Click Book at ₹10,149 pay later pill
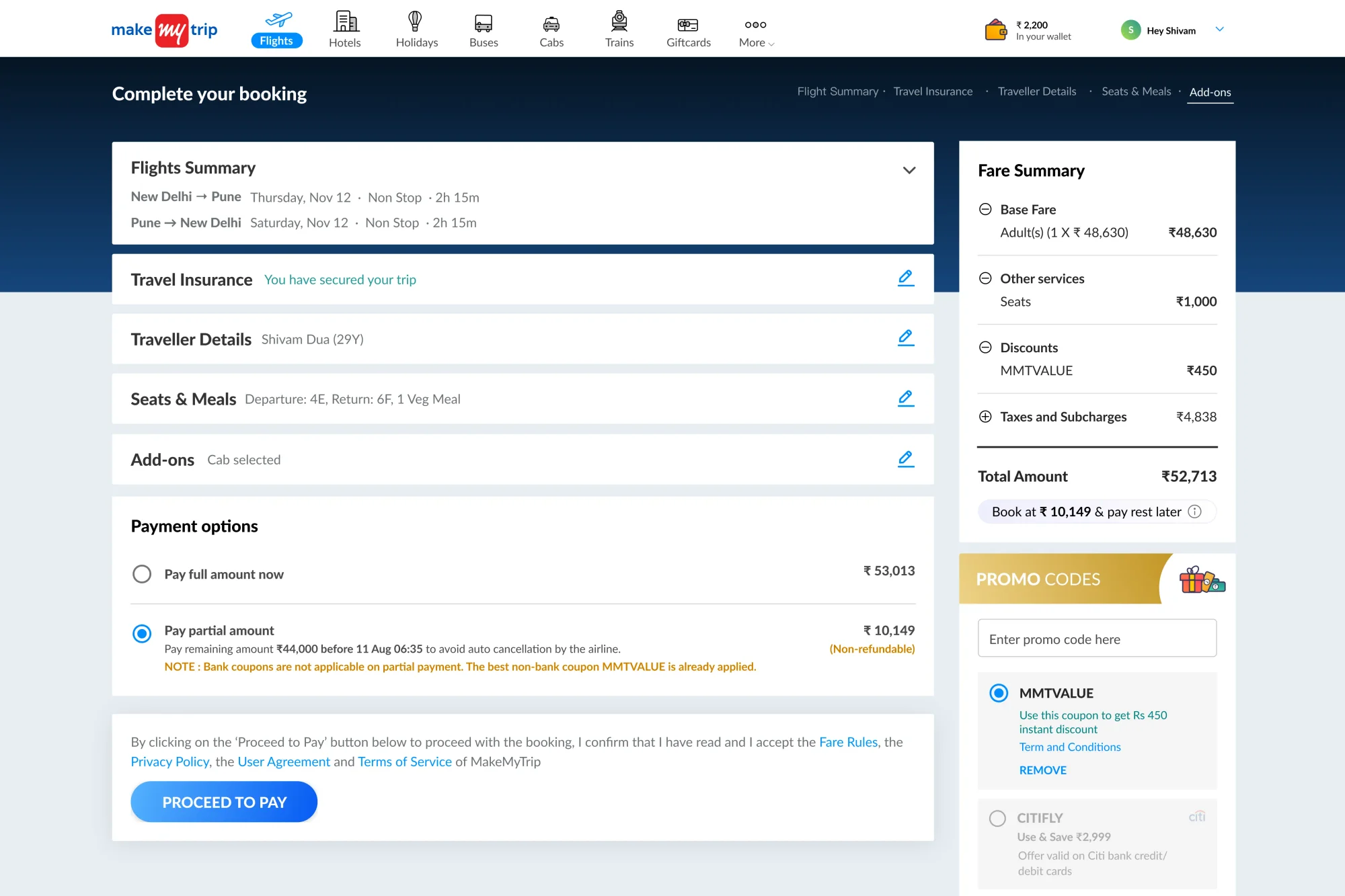The image size is (1345, 896). tap(1097, 512)
